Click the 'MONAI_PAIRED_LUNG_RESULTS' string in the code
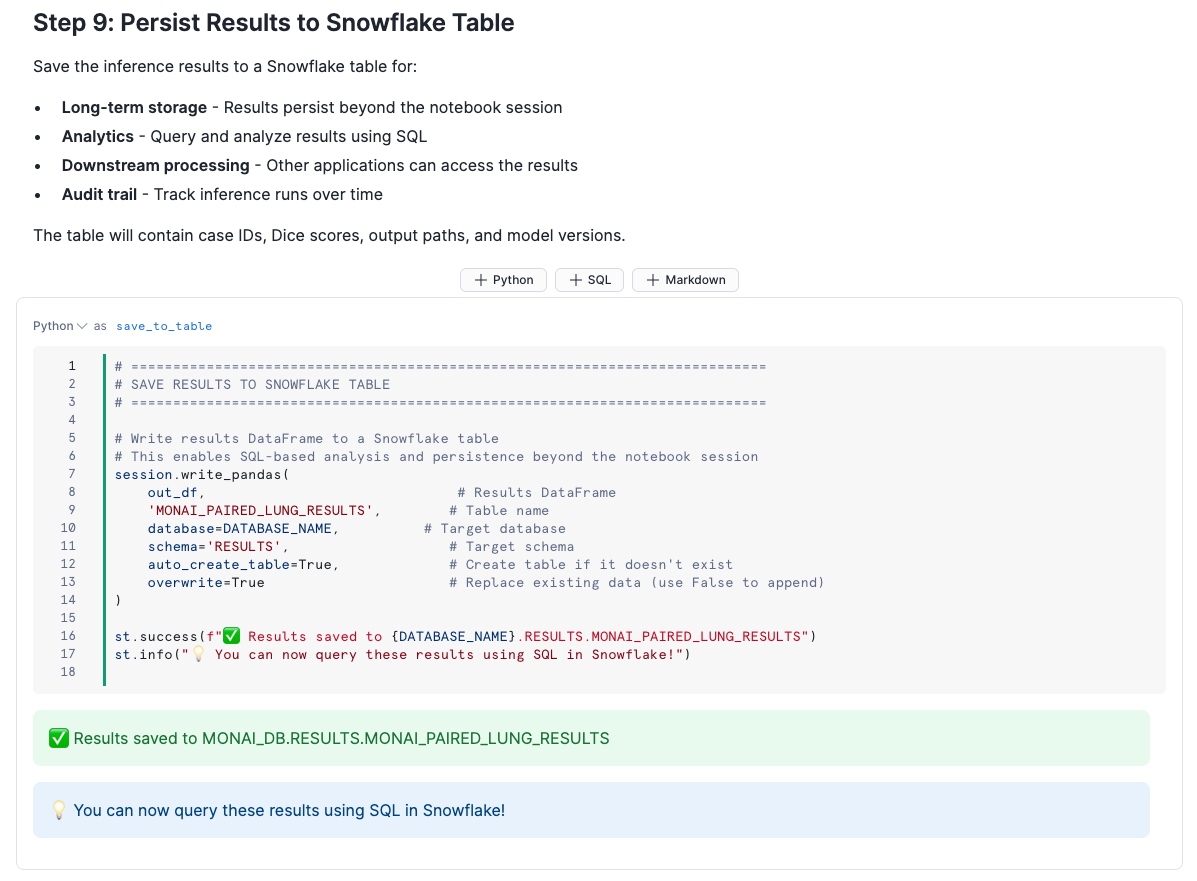 click(263, 510)
